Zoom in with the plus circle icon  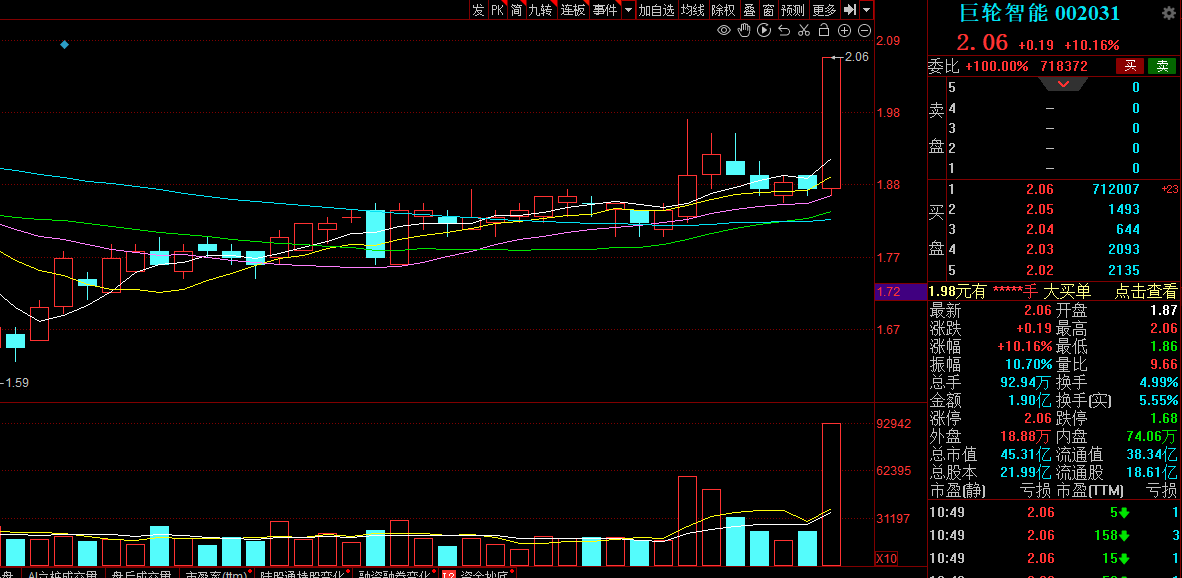point(844,30)
